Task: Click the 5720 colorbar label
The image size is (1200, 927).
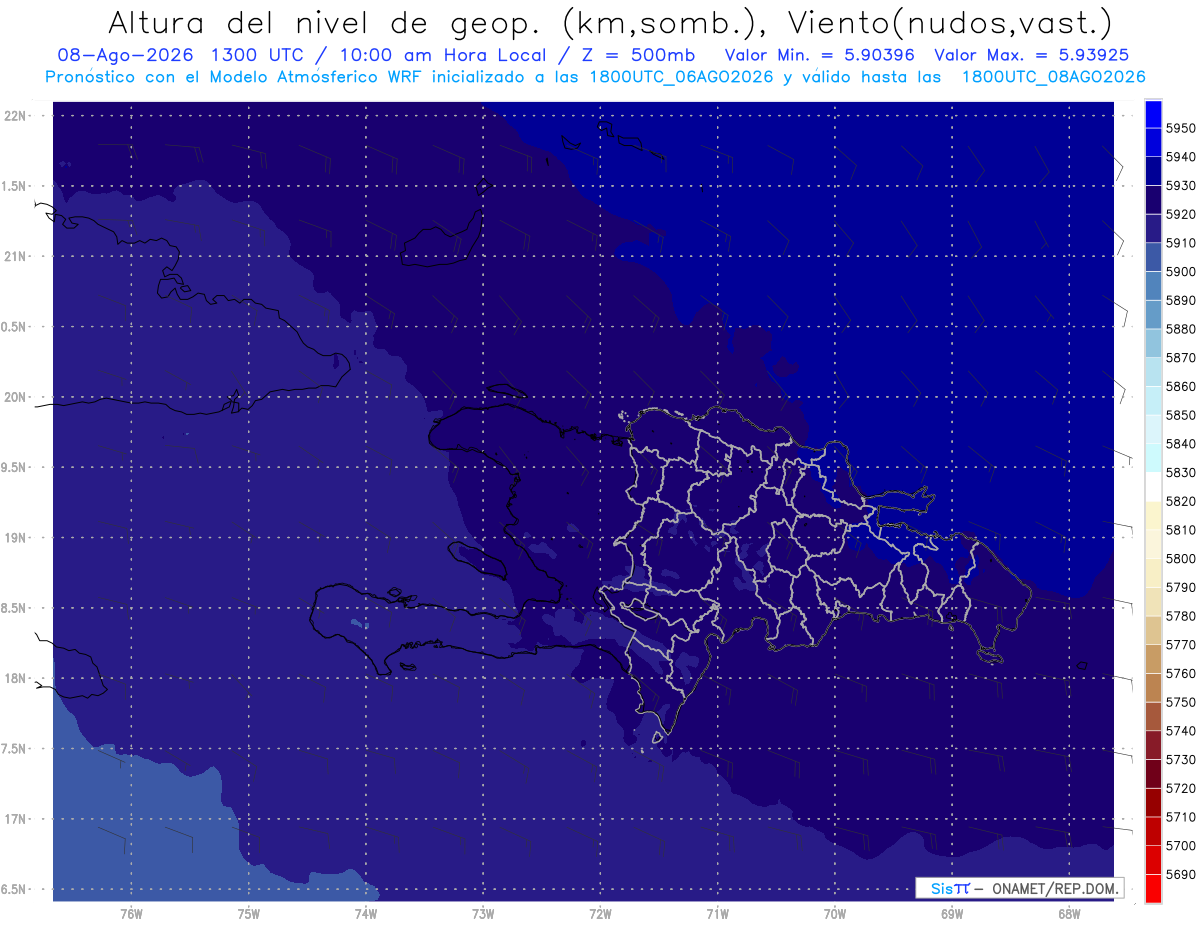Action: coord(1180,788)
